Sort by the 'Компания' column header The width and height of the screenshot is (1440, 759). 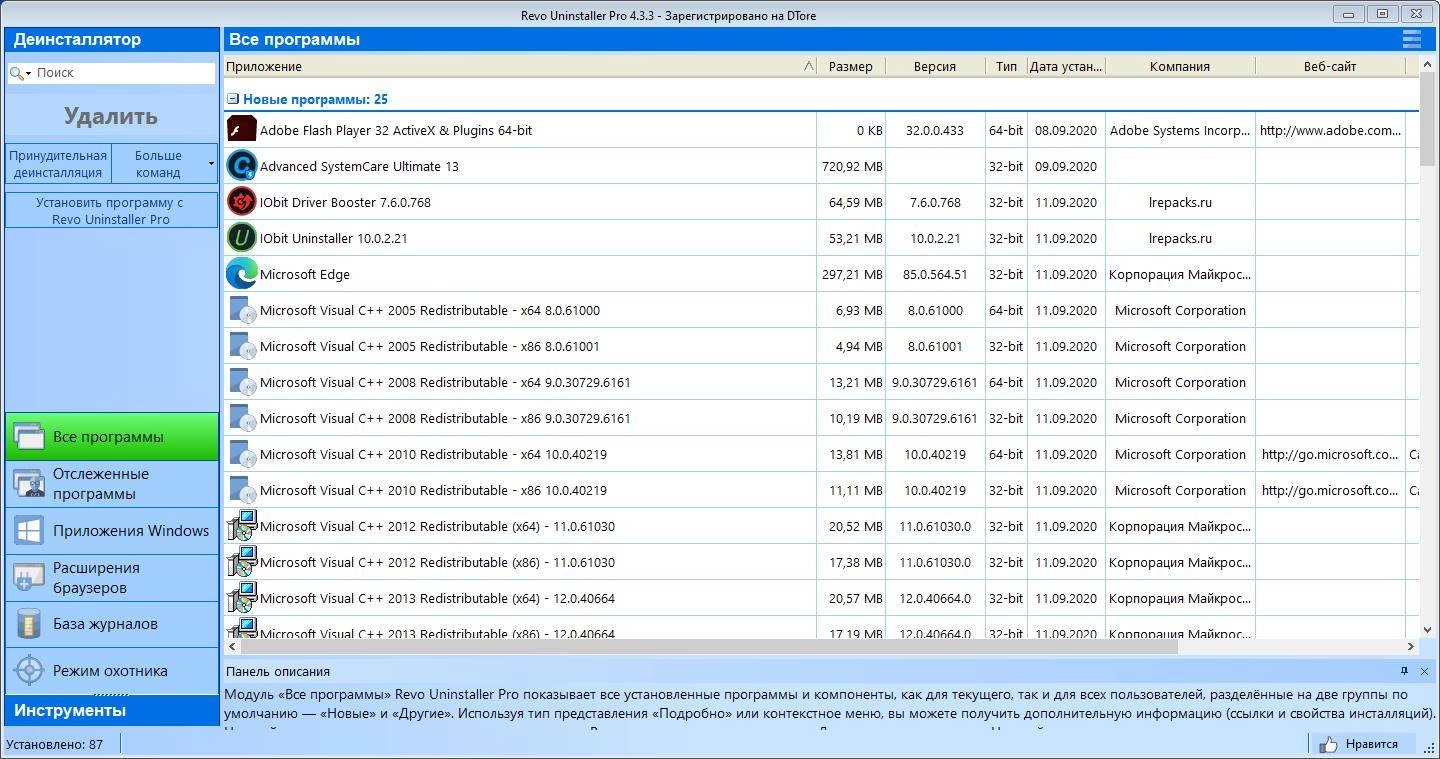[1180, 66]
